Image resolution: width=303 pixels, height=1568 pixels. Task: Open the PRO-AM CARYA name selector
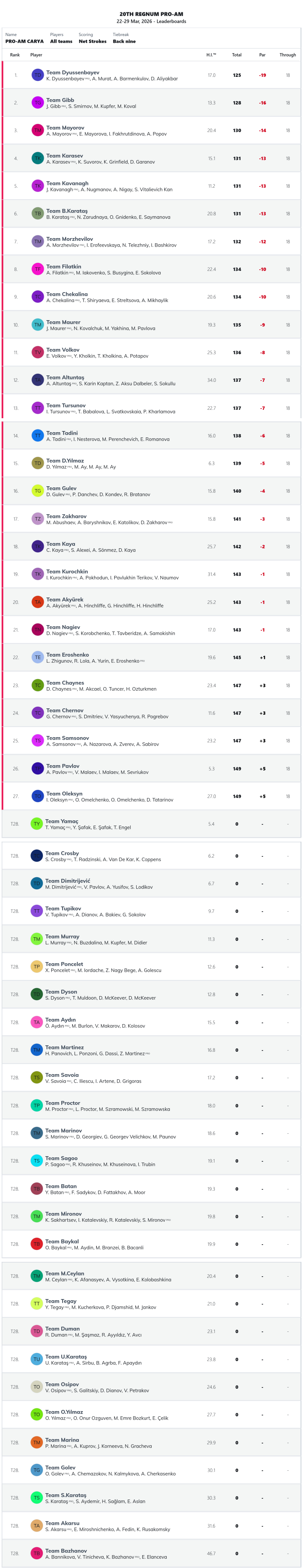[x=24, y=41]
